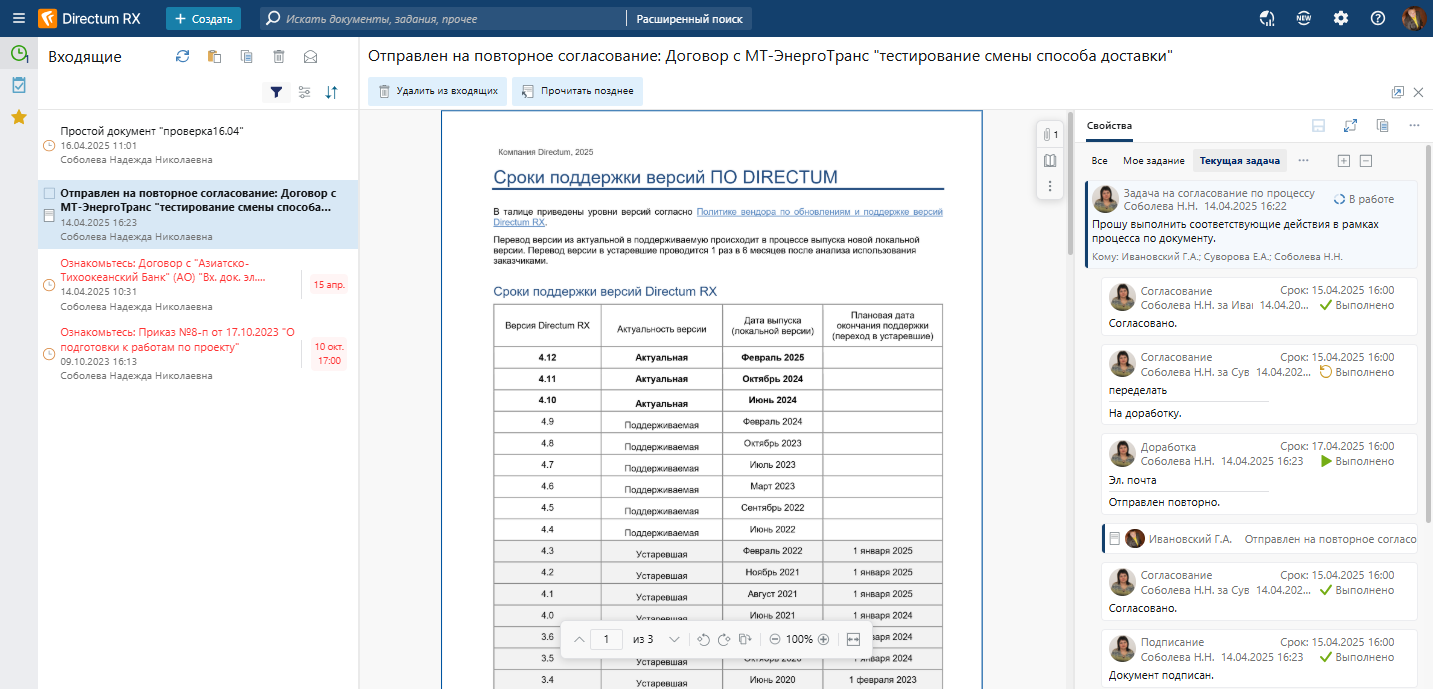The image size is (1433, 689).
Task: Click Прочитать позднее button
Action: (577, 91)
